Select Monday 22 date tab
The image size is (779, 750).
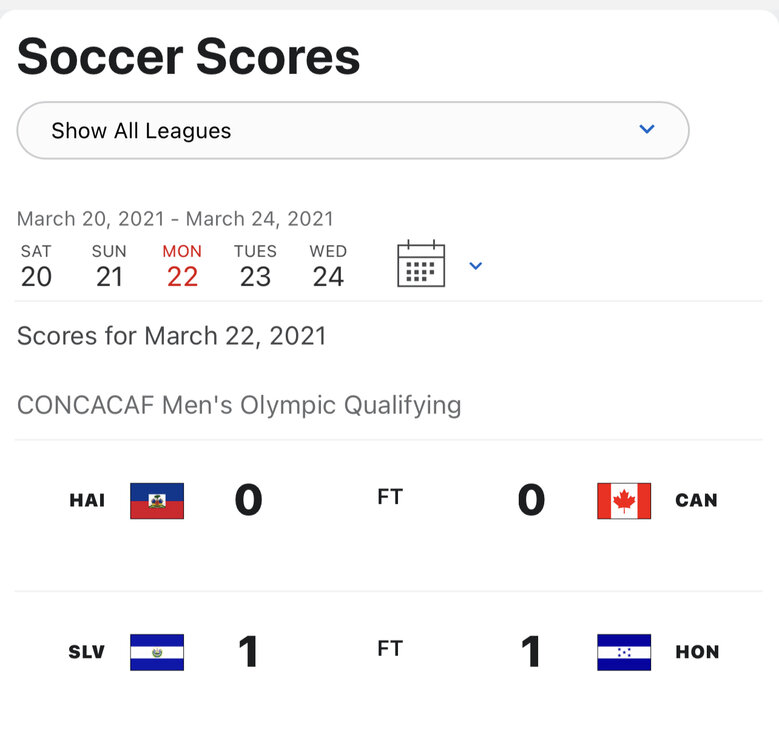(x=182, y=266)
